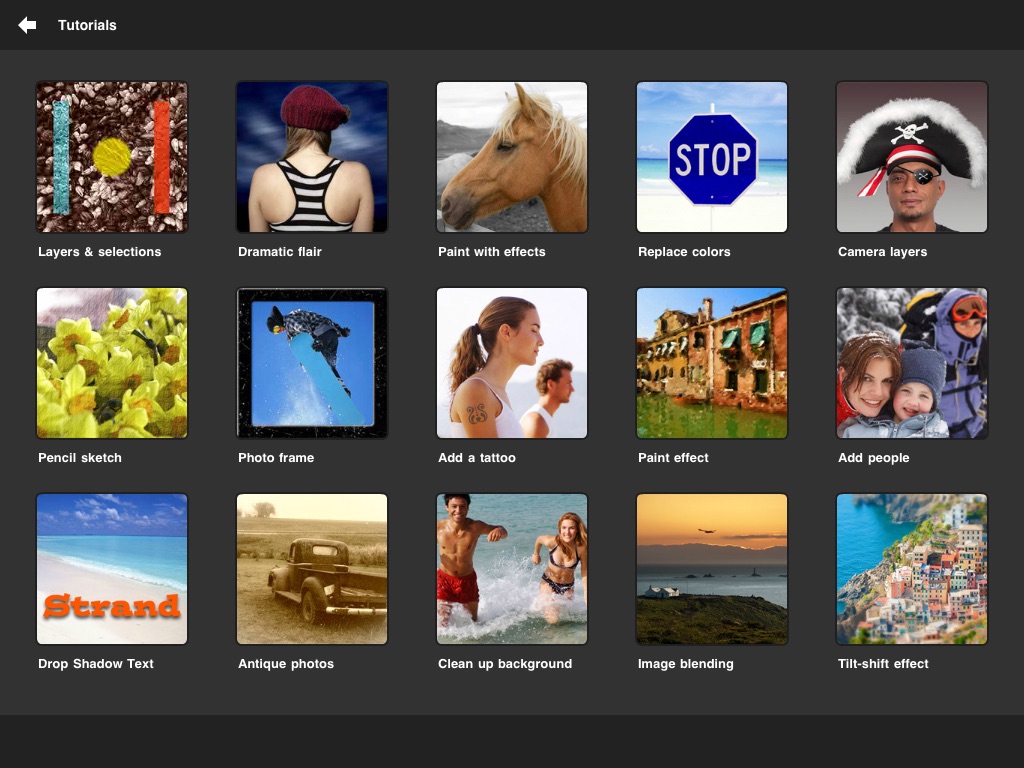This screenshot has width=1024, height=768.
Task: Click the Tilt-shift effect caption
Action: (883, 664)
